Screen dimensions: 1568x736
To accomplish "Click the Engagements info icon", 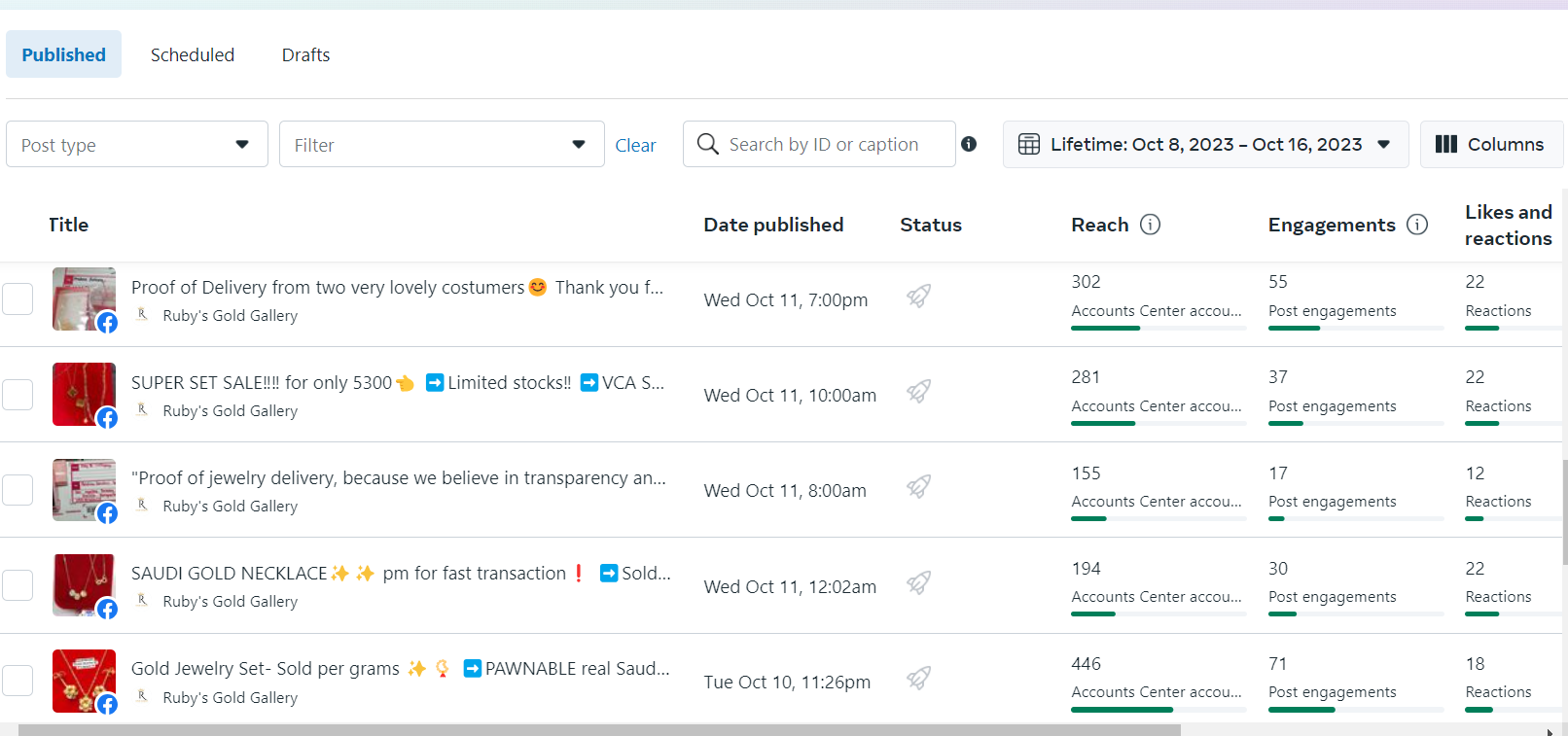I will [1417, 225].
